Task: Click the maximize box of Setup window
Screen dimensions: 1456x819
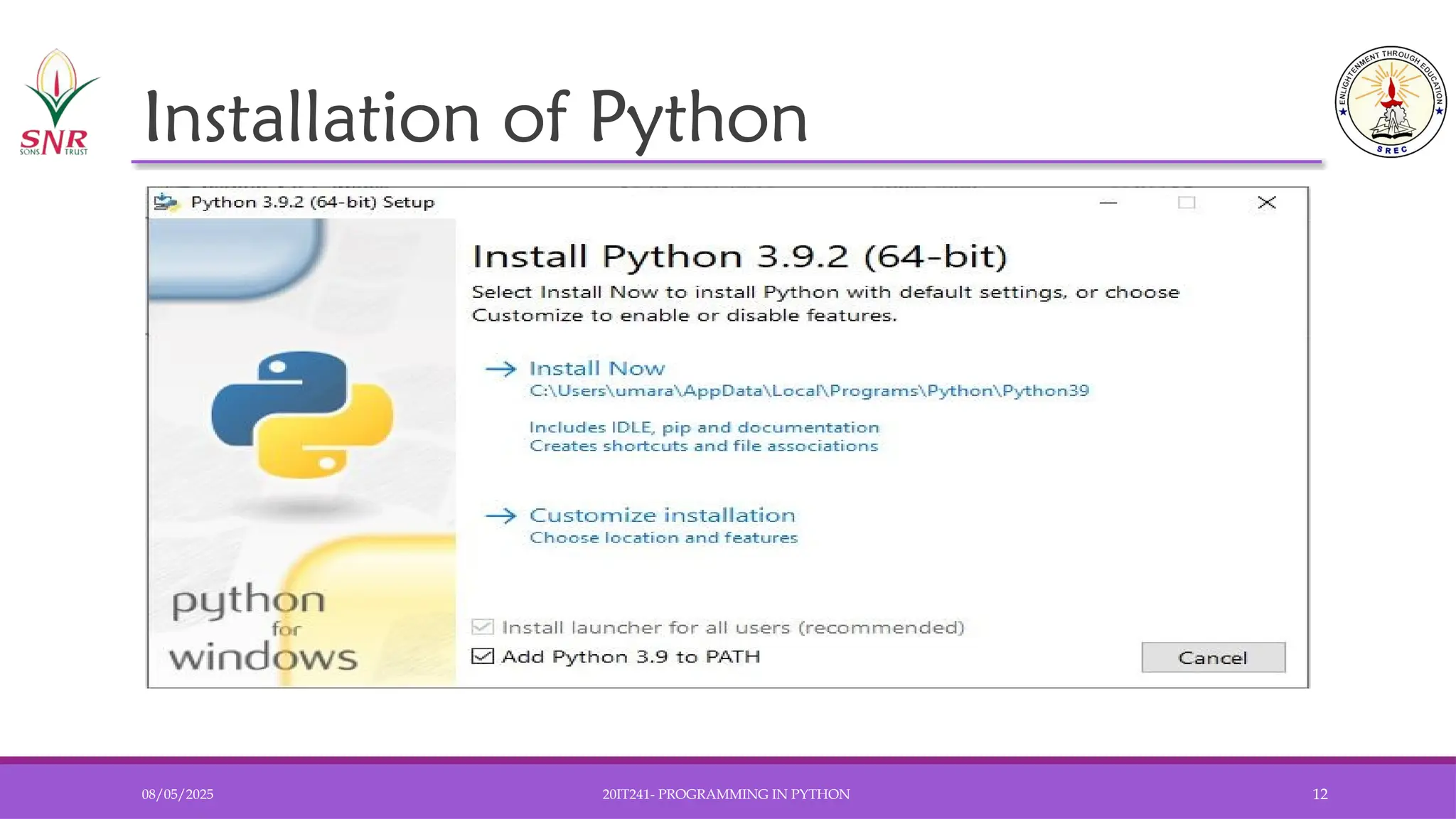Action: pos(1187,203)
